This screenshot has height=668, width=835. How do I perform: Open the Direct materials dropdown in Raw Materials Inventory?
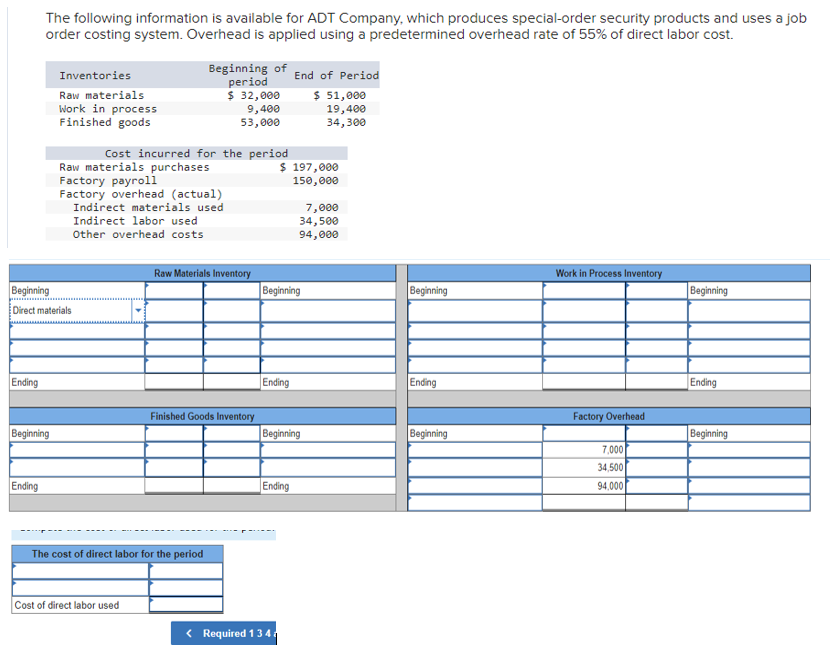click(138, 310)
